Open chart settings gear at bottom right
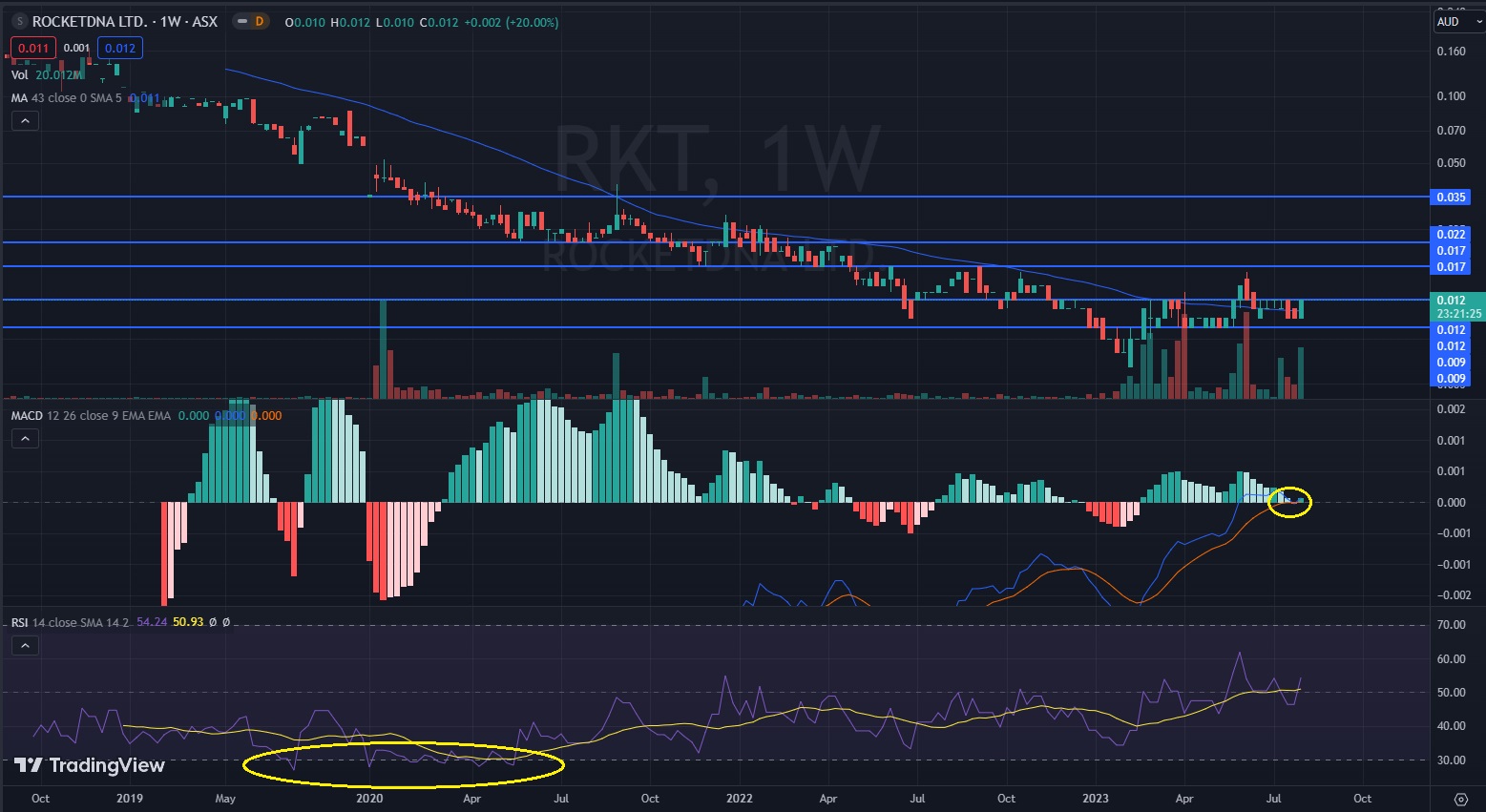Screen dimensions: 1486x812 tap(1460, 799)
